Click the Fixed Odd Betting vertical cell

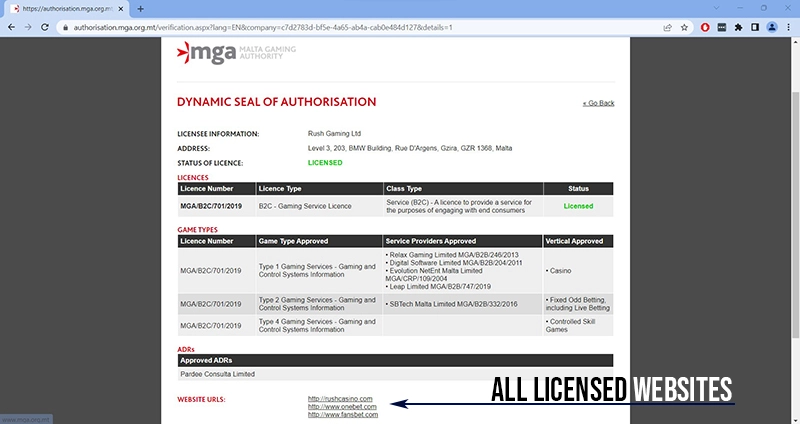(578, 304)
